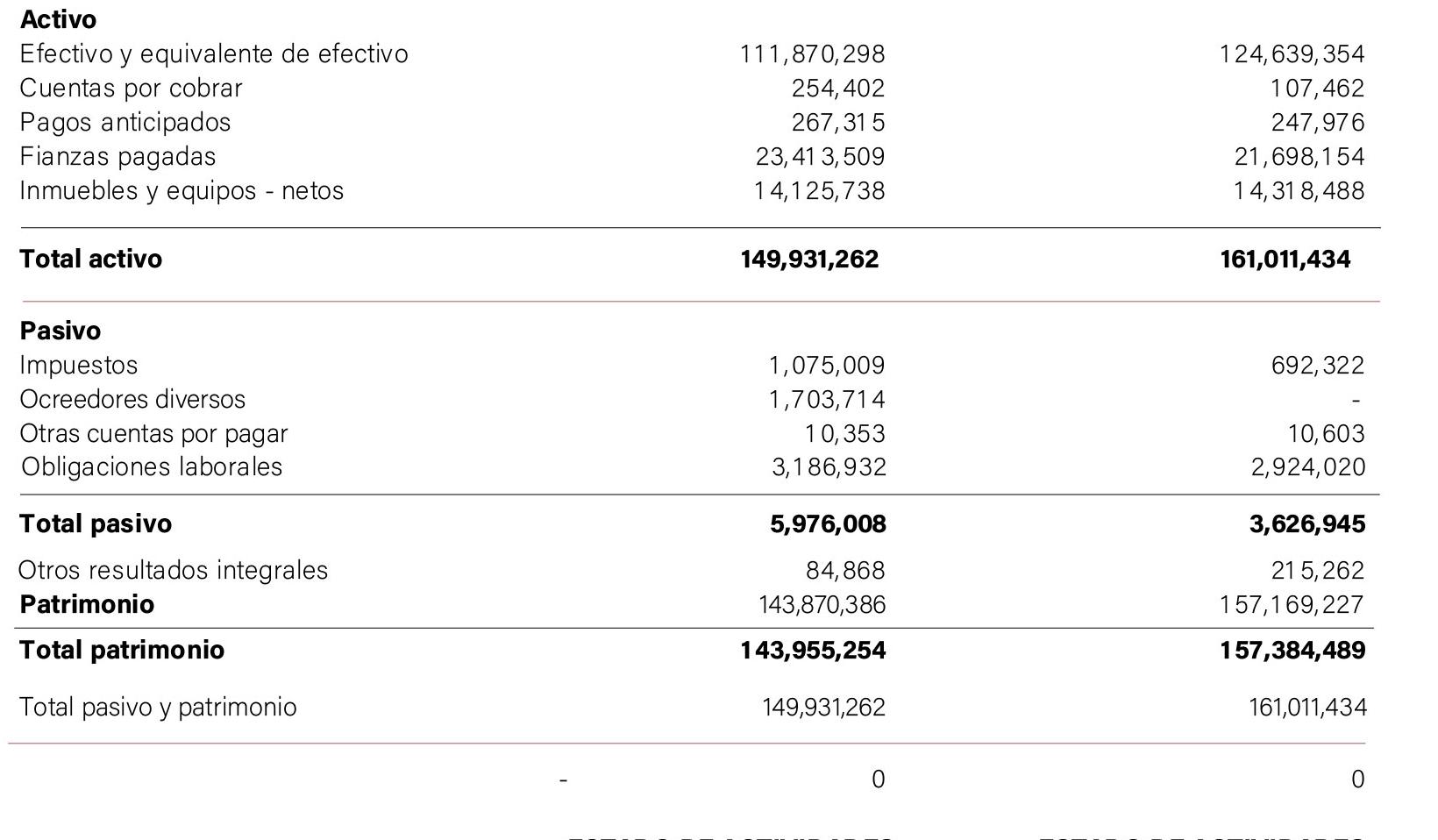Click the cash value 111,870,298
This screenshot has width=1438, height=840.
click(812, 54)
